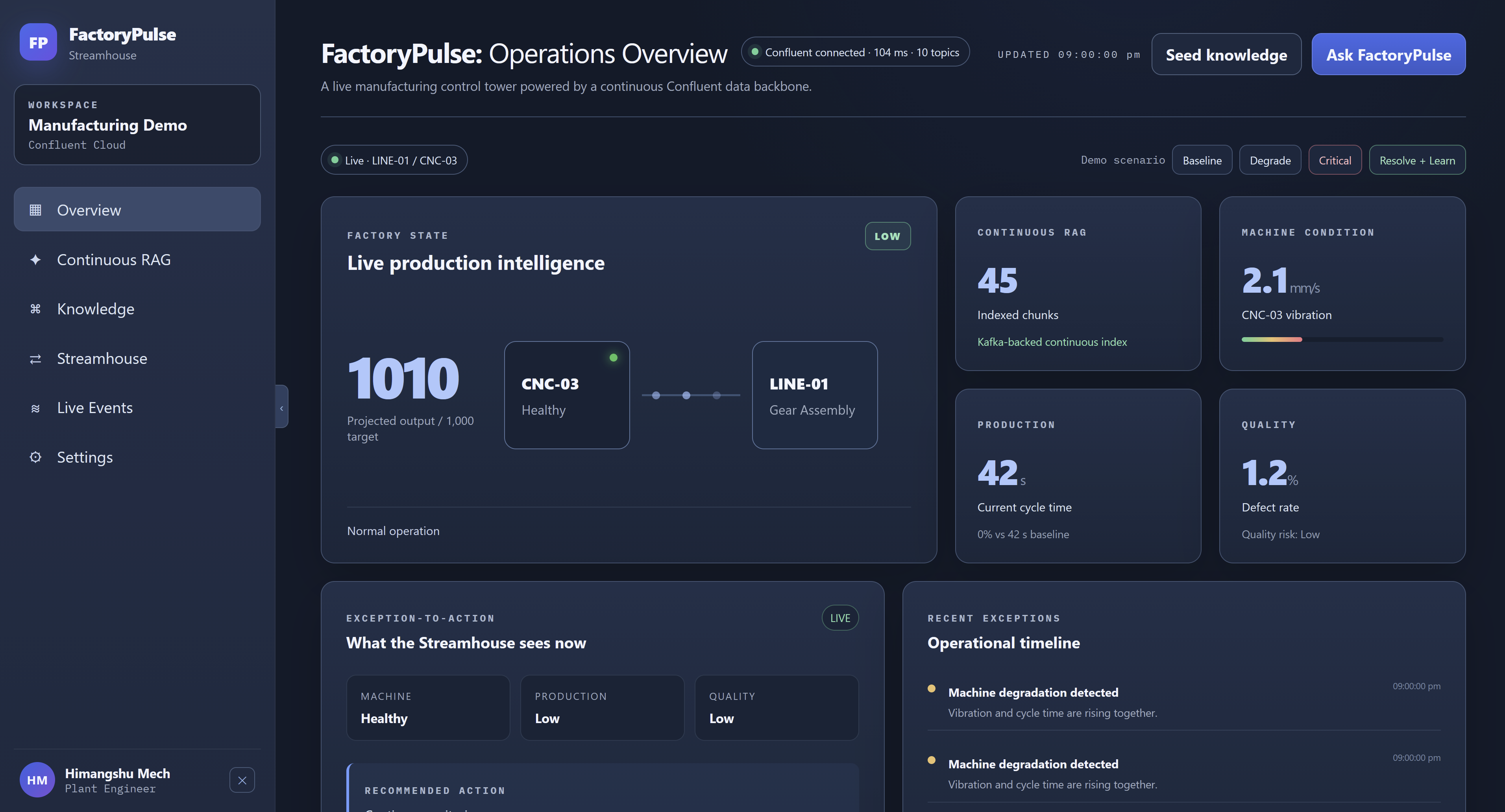Open the Overview page
1505x812 pixels.
point(137,210)
